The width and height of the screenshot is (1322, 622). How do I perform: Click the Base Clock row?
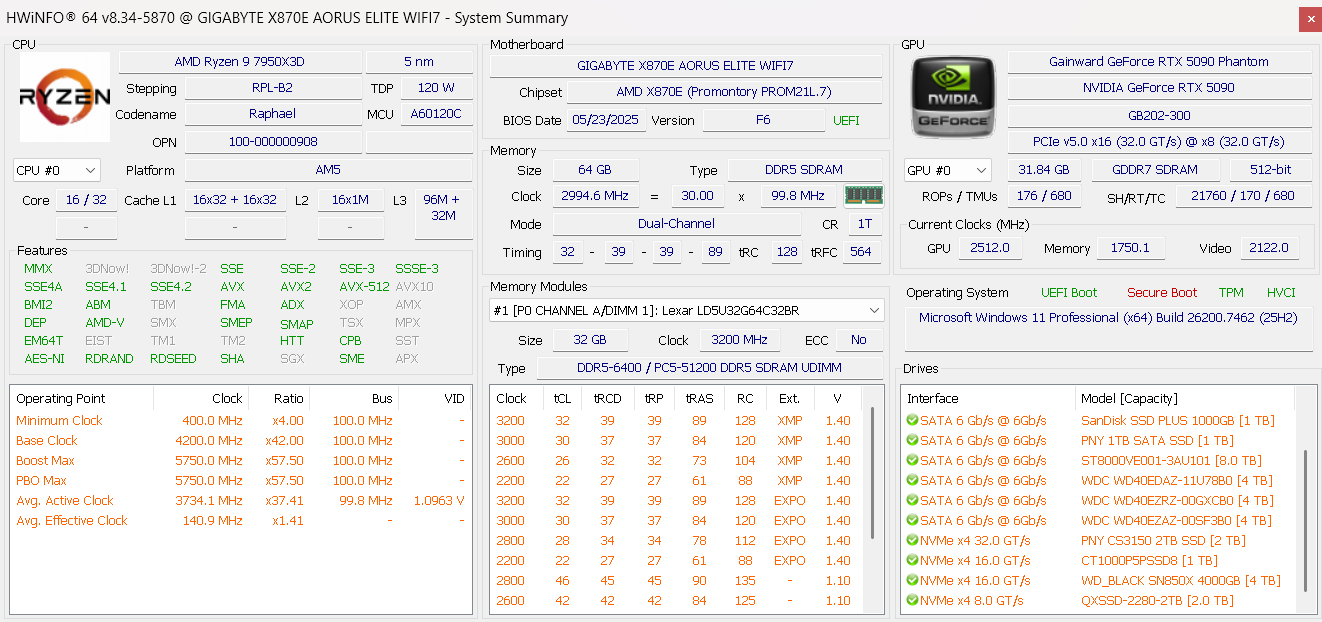[240, 440]
